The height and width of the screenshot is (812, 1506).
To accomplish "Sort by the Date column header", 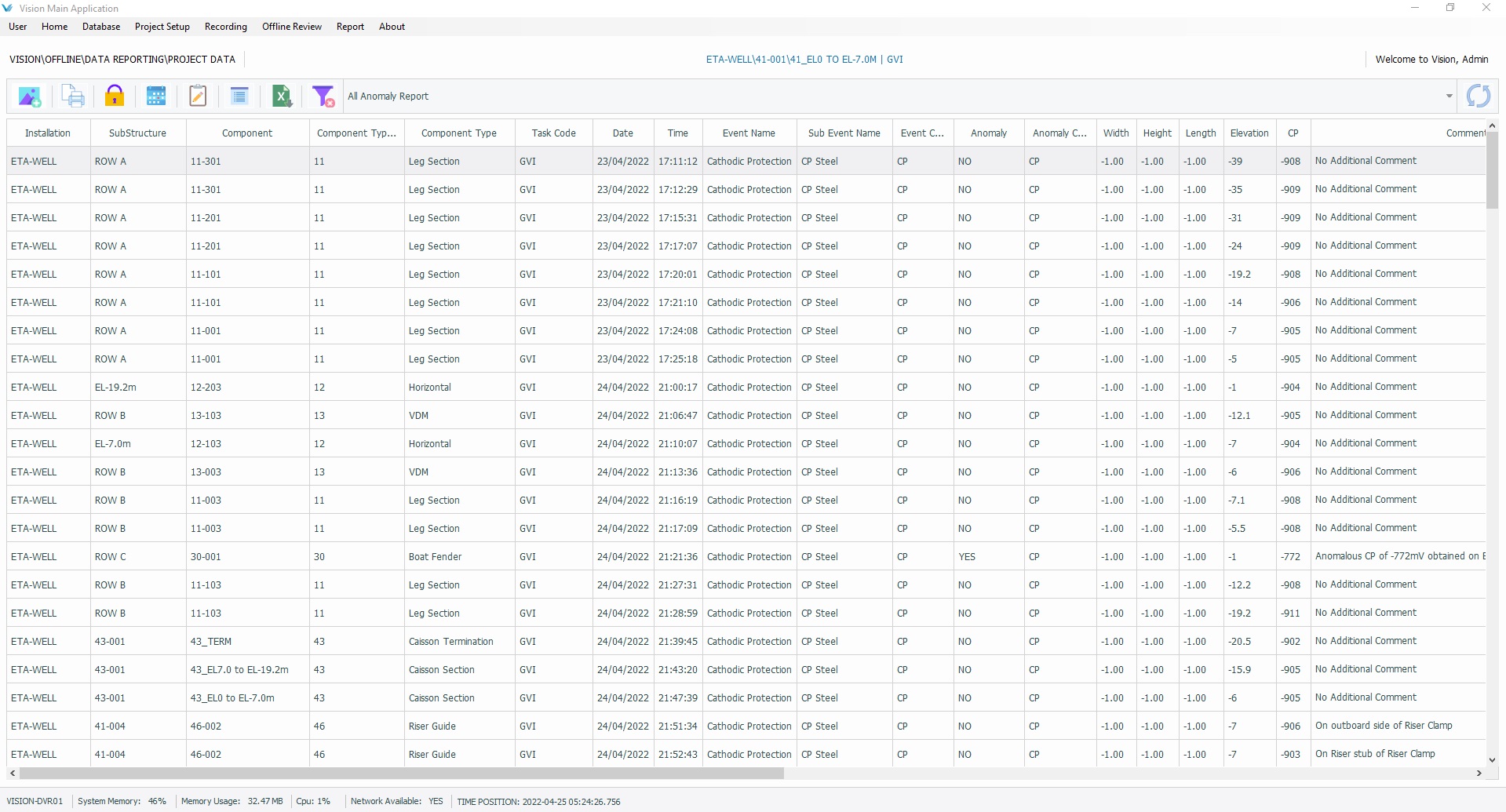I will point(623,133).
